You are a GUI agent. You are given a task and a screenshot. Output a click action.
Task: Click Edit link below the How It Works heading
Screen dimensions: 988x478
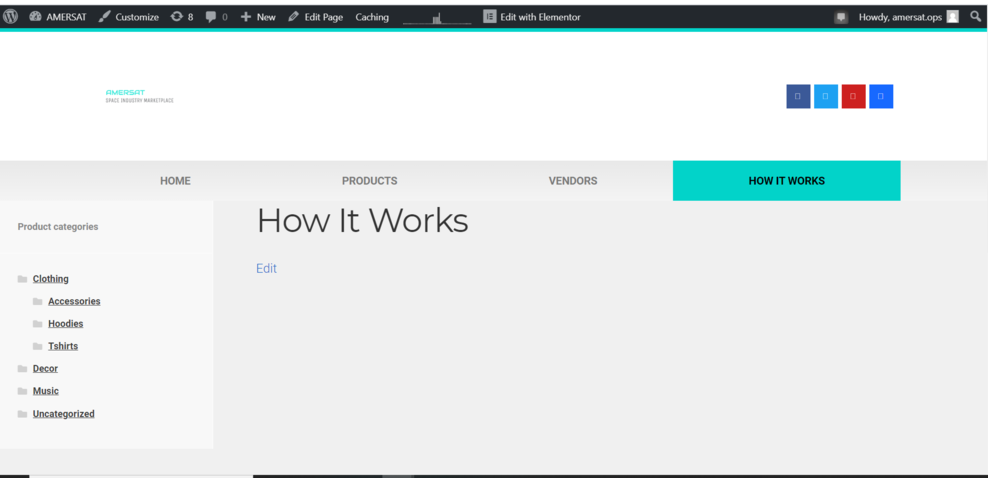266,268
